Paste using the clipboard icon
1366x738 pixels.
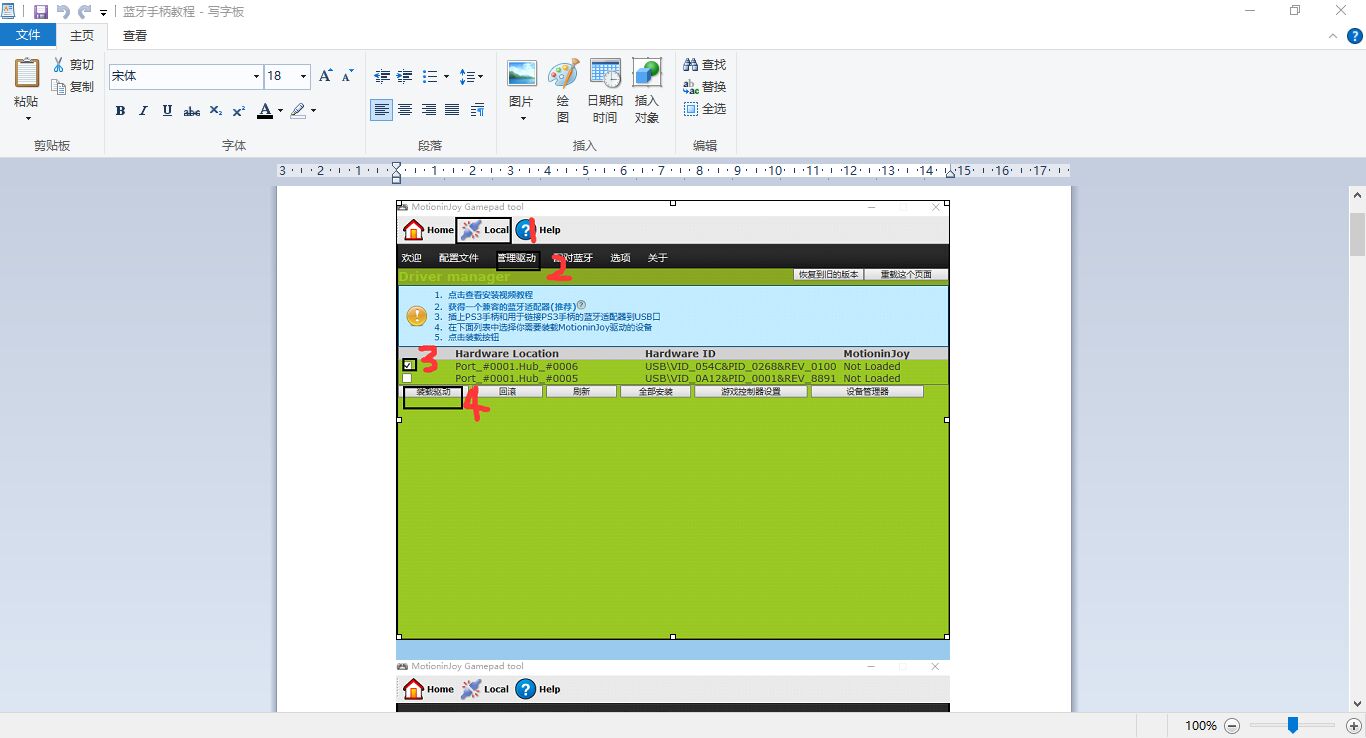[x=27, y=73]
